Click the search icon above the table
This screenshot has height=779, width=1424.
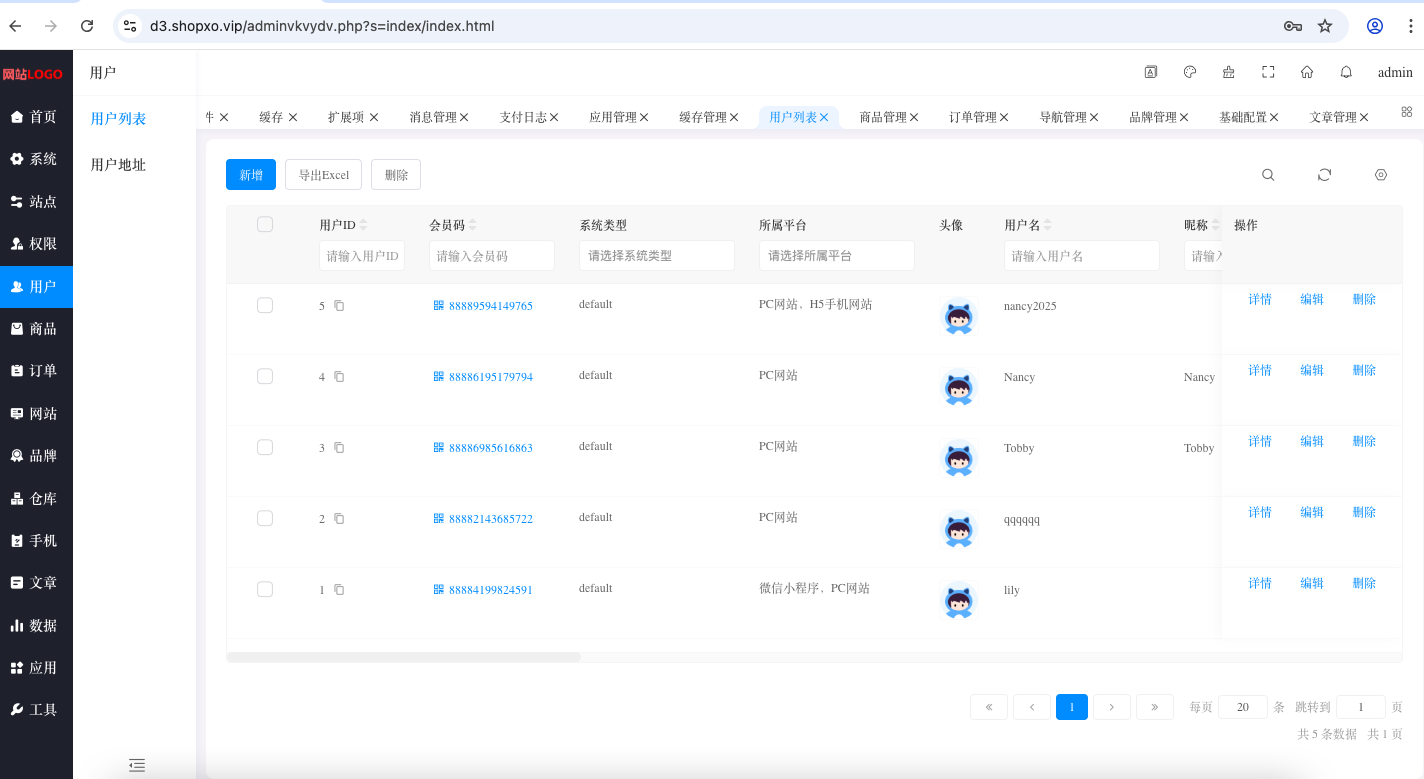(x=1268, y=175)
